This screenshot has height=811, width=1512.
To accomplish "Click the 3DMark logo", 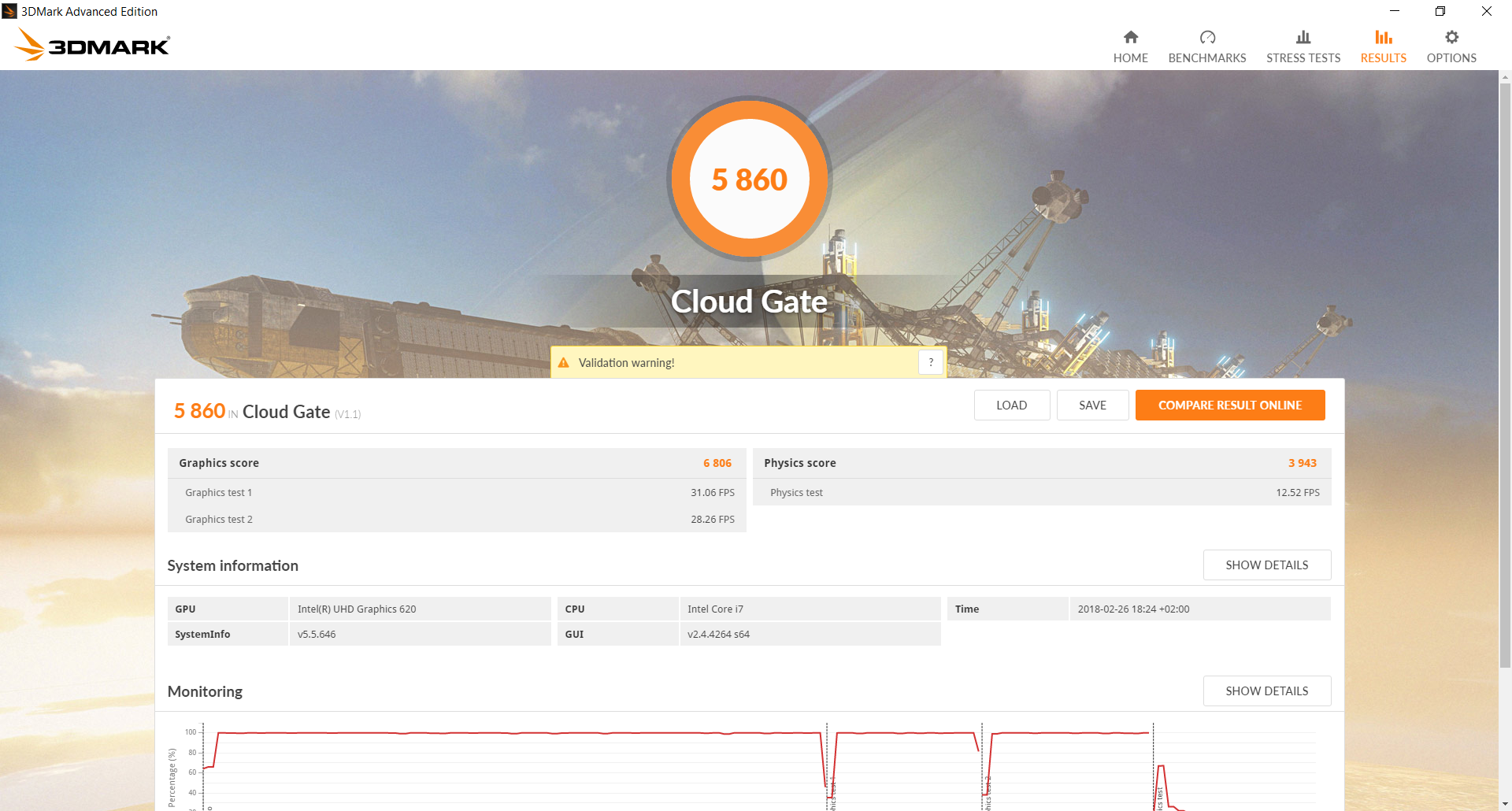I will [92, 45].
